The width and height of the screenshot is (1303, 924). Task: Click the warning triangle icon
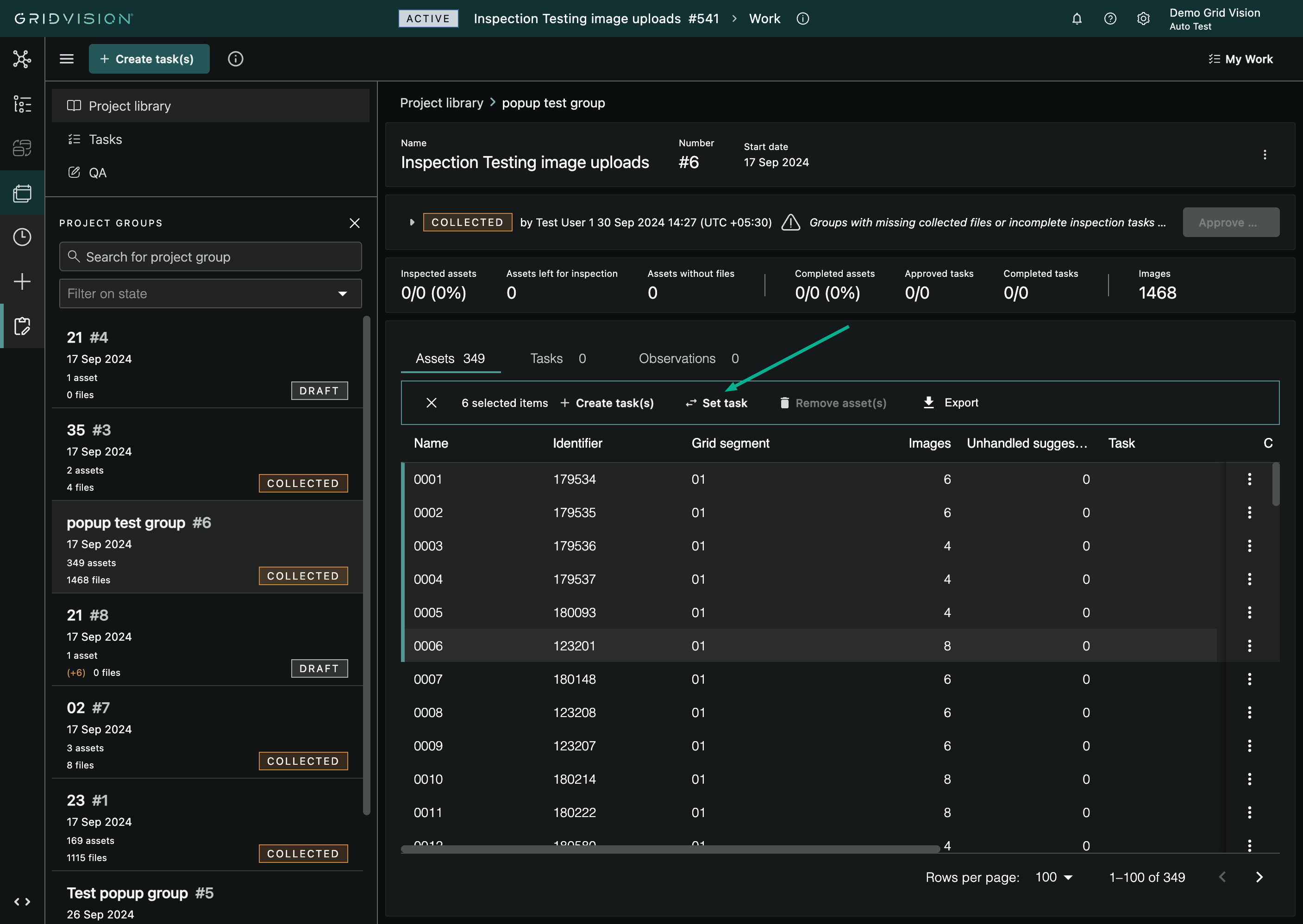(x=790, y=223)
